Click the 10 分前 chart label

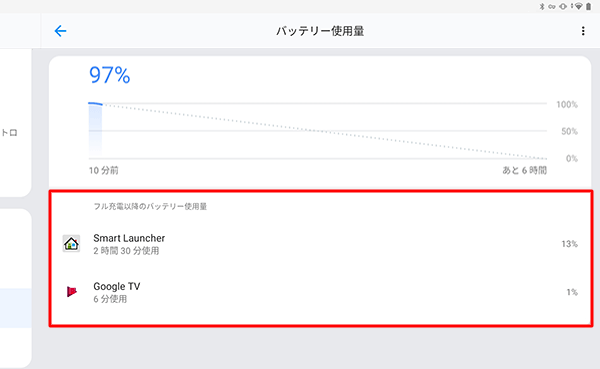[x=104, y=170]
